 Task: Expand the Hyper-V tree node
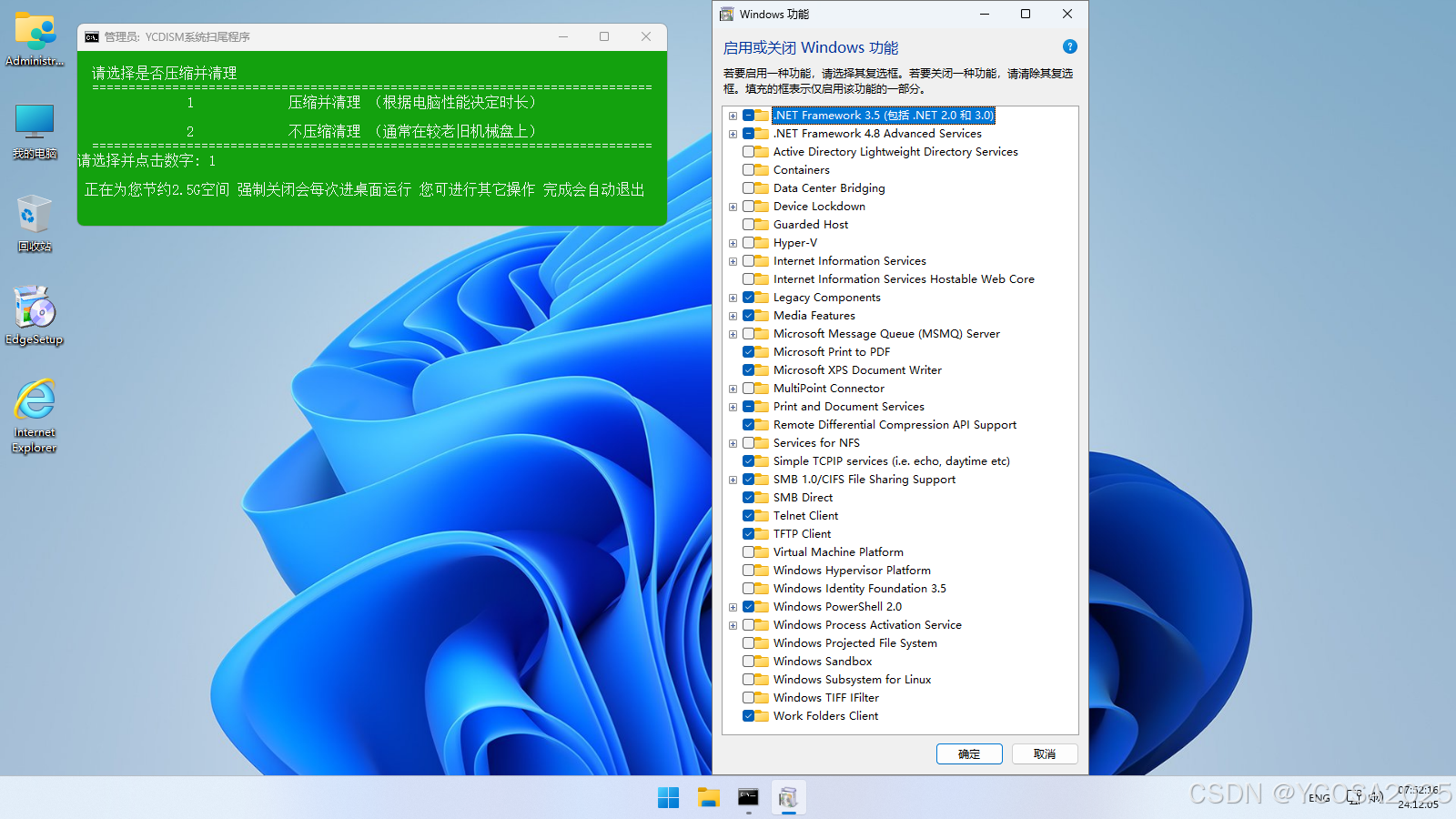click(733, 243)
